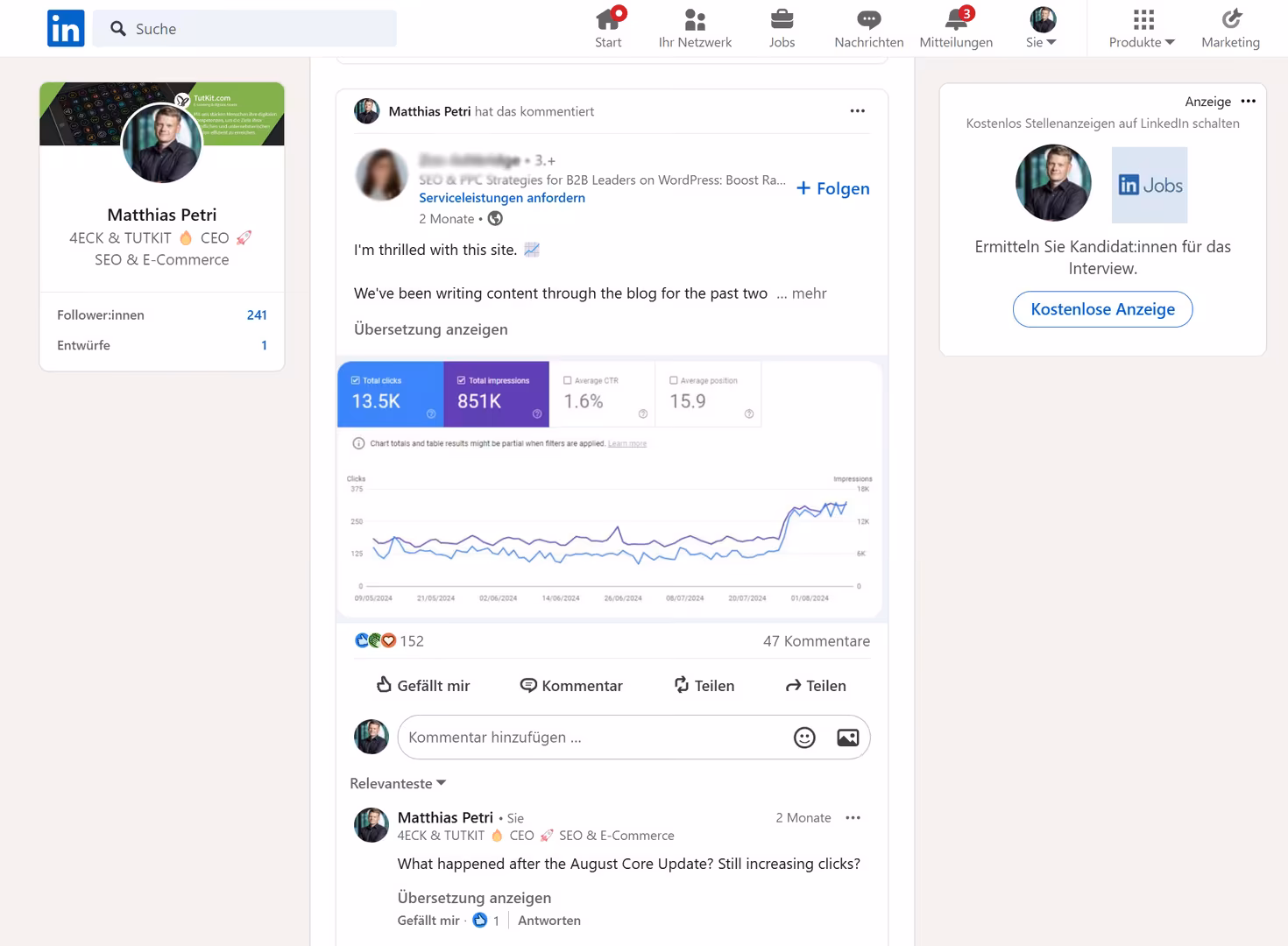
Task: Insert an emoji via the smiley icon
Action: (803, 737)
